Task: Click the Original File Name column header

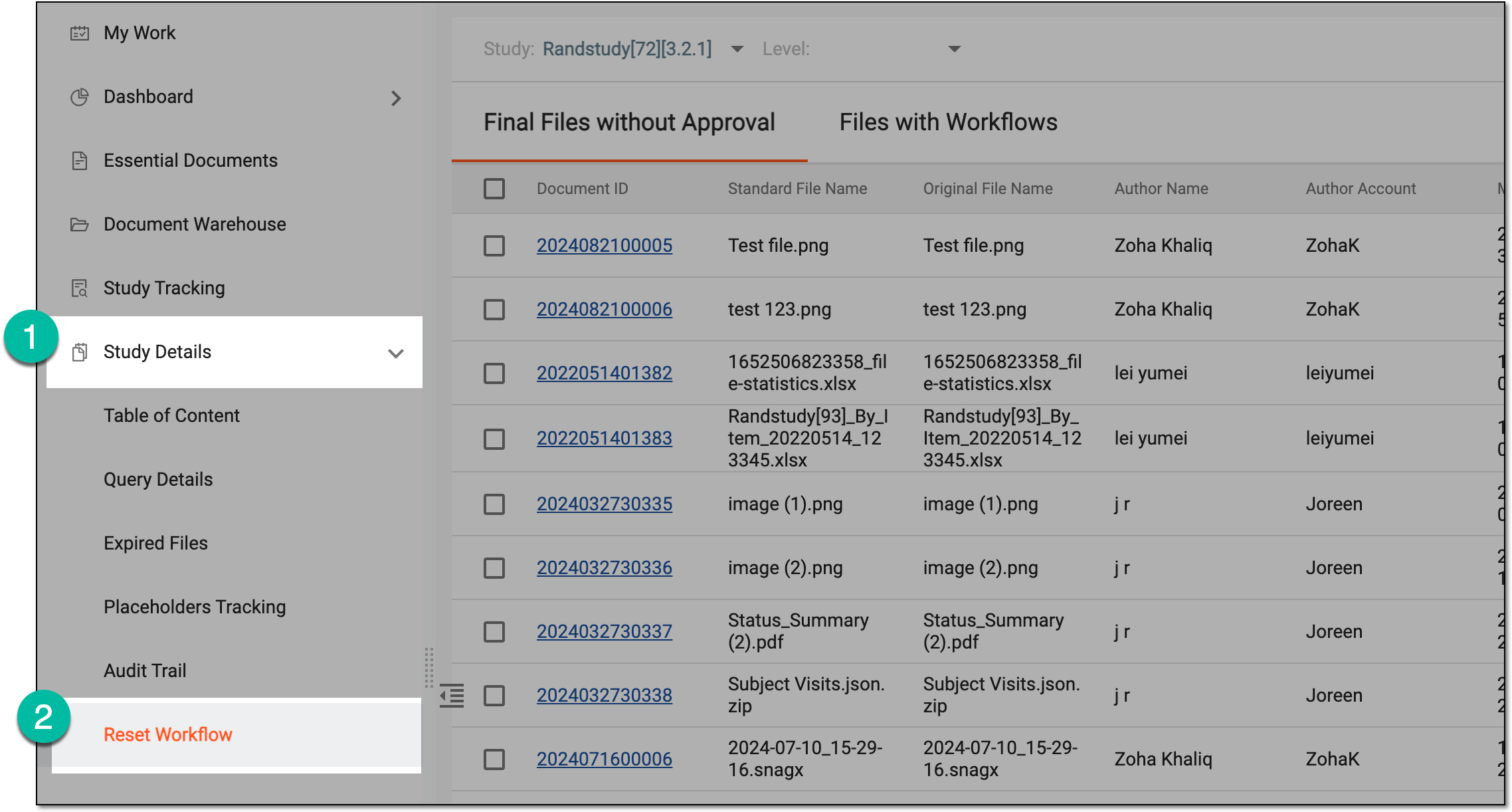Action: click(988, 189)
